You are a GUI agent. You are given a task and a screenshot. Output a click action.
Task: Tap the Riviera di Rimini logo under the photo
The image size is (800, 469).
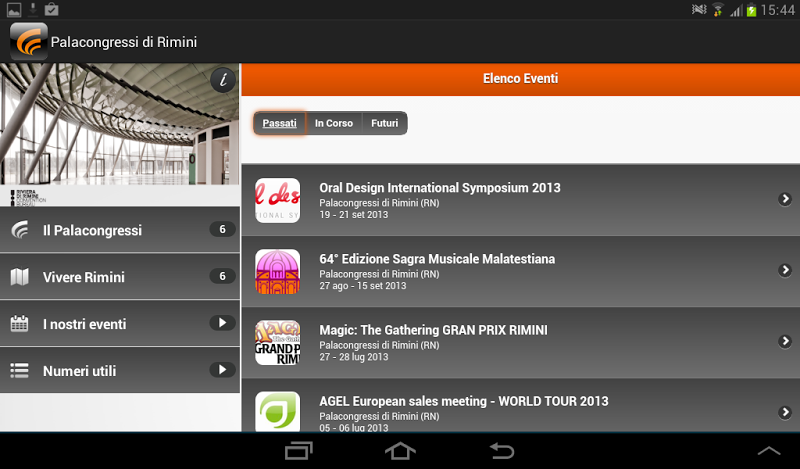pos(28,197)
